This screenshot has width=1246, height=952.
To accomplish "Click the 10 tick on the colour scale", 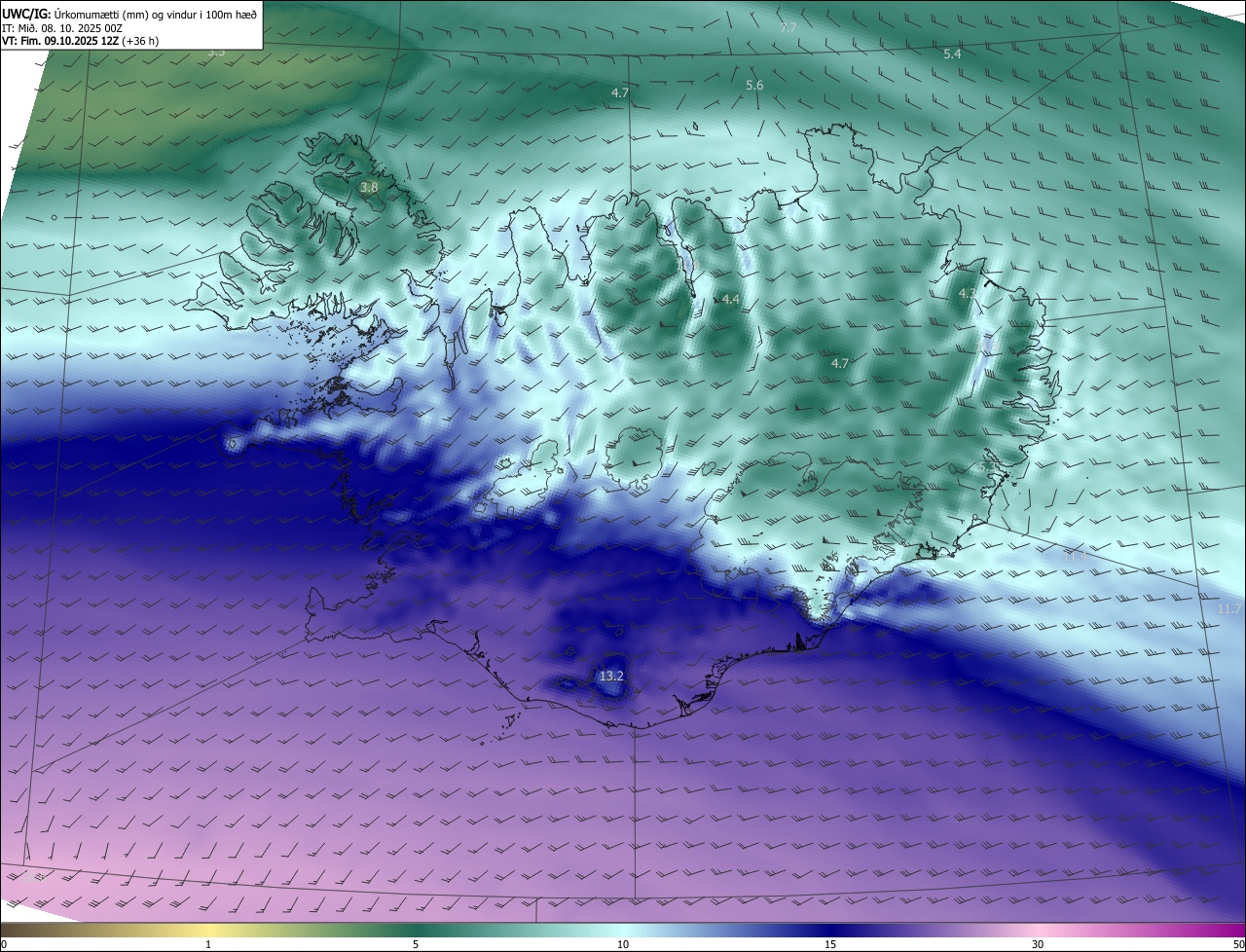I will pyautogui.click(x=623, y=944).
